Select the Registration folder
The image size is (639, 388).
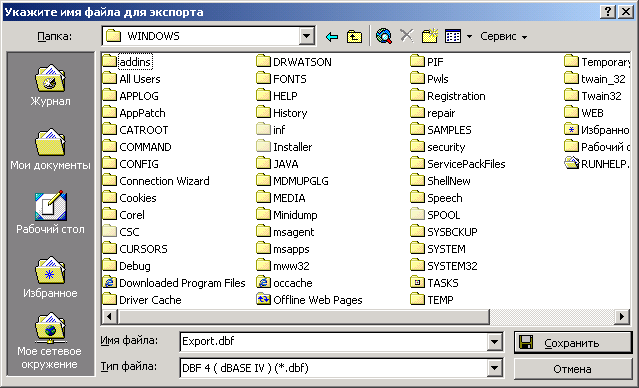coord(448,96)
